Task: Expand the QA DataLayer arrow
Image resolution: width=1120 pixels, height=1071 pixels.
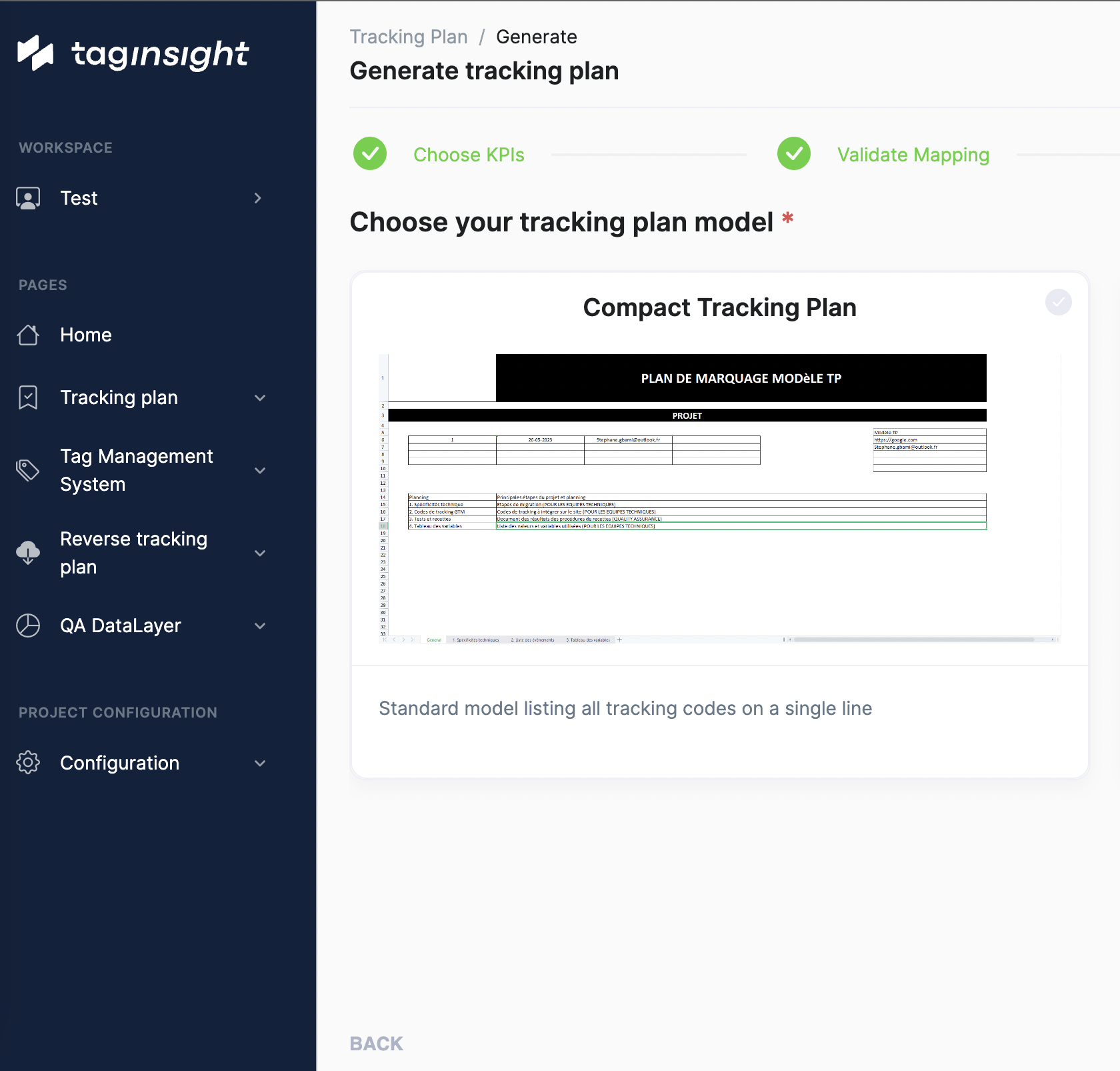Action: (260, 626)
